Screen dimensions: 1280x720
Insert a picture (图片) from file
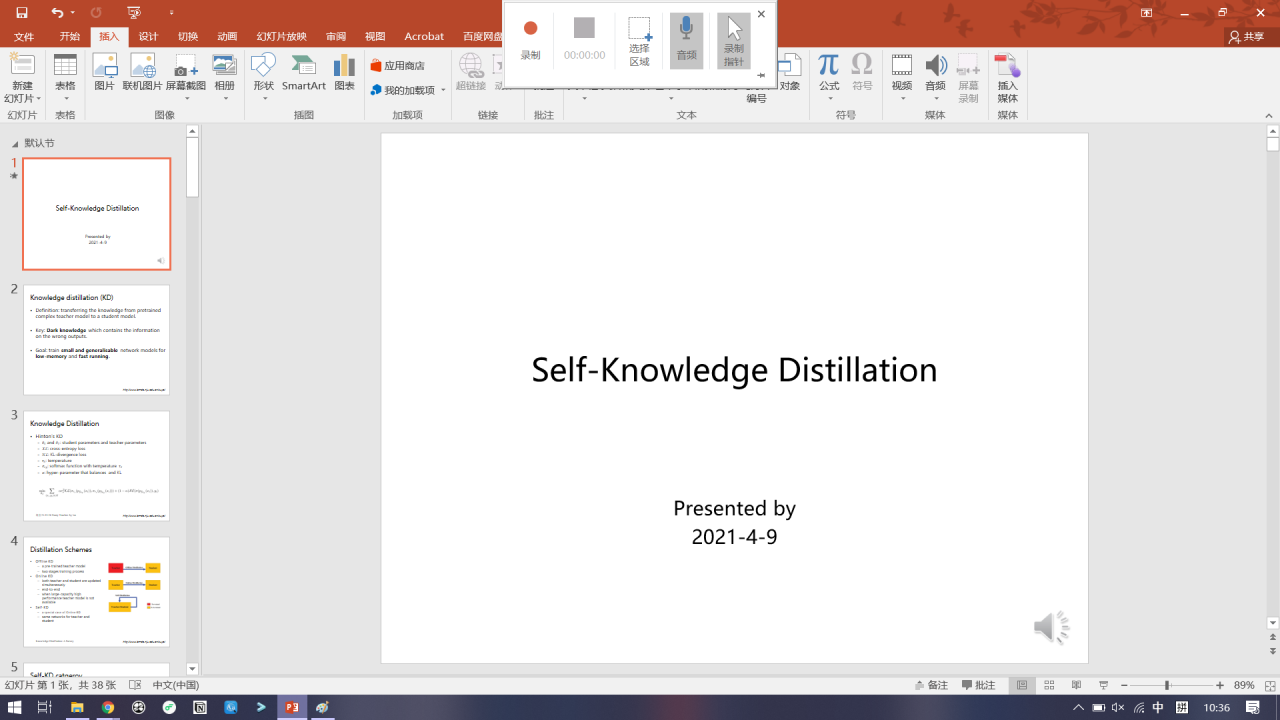point(104,73)
